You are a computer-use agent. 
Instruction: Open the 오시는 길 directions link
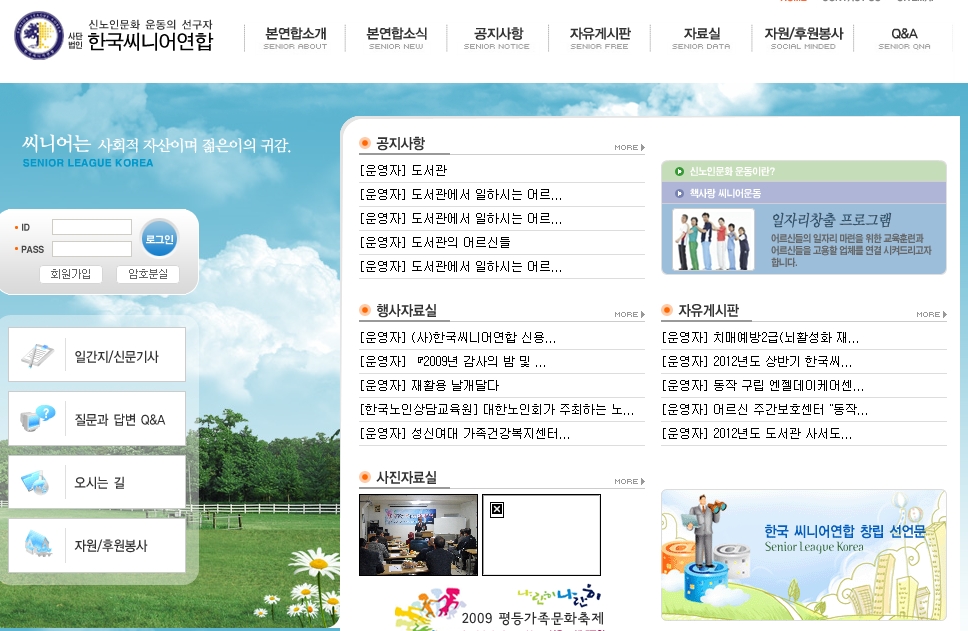point(99,483)
